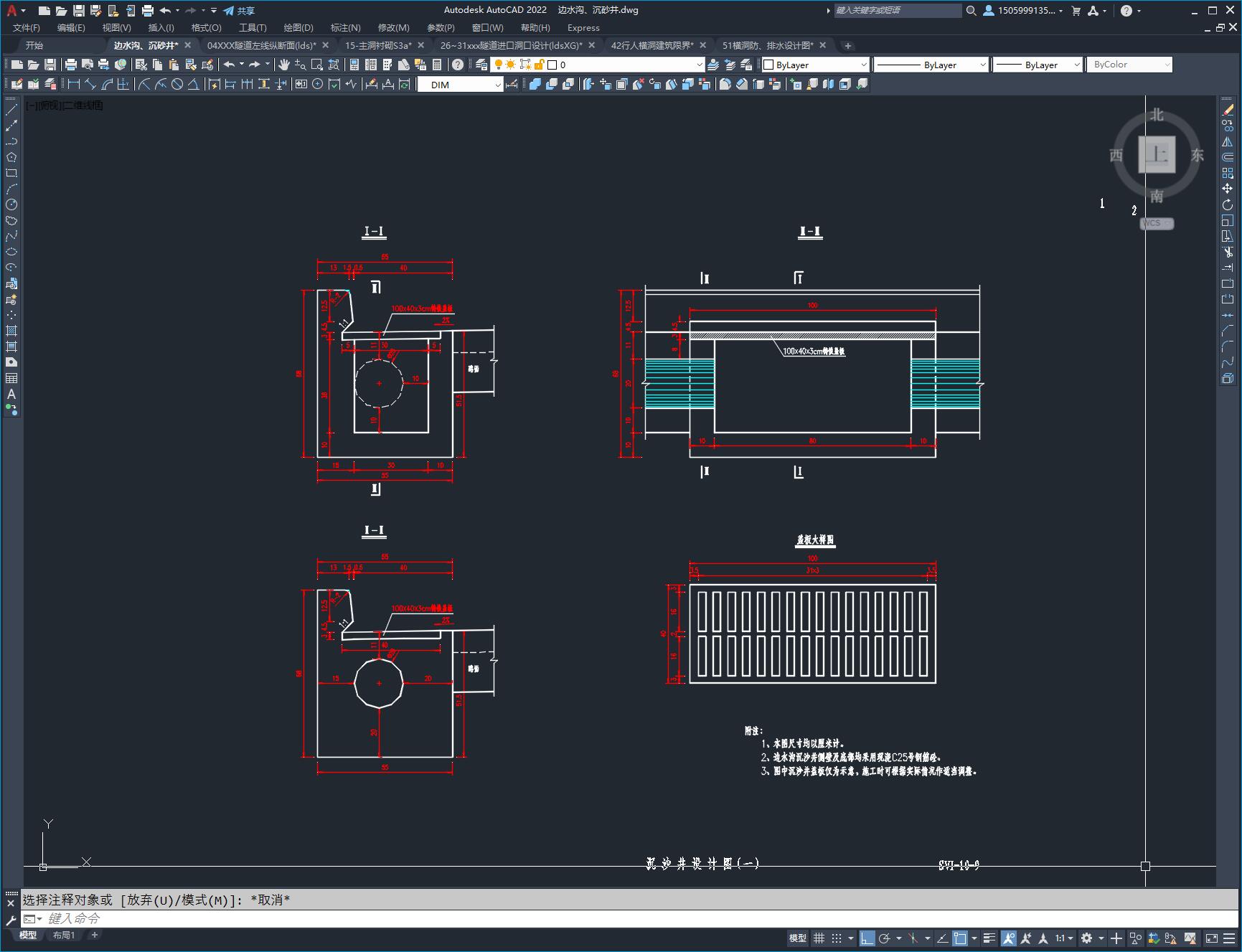
Task: Add a new layout with the plus button
Action: pyautogui.click(x=94, y=935)
